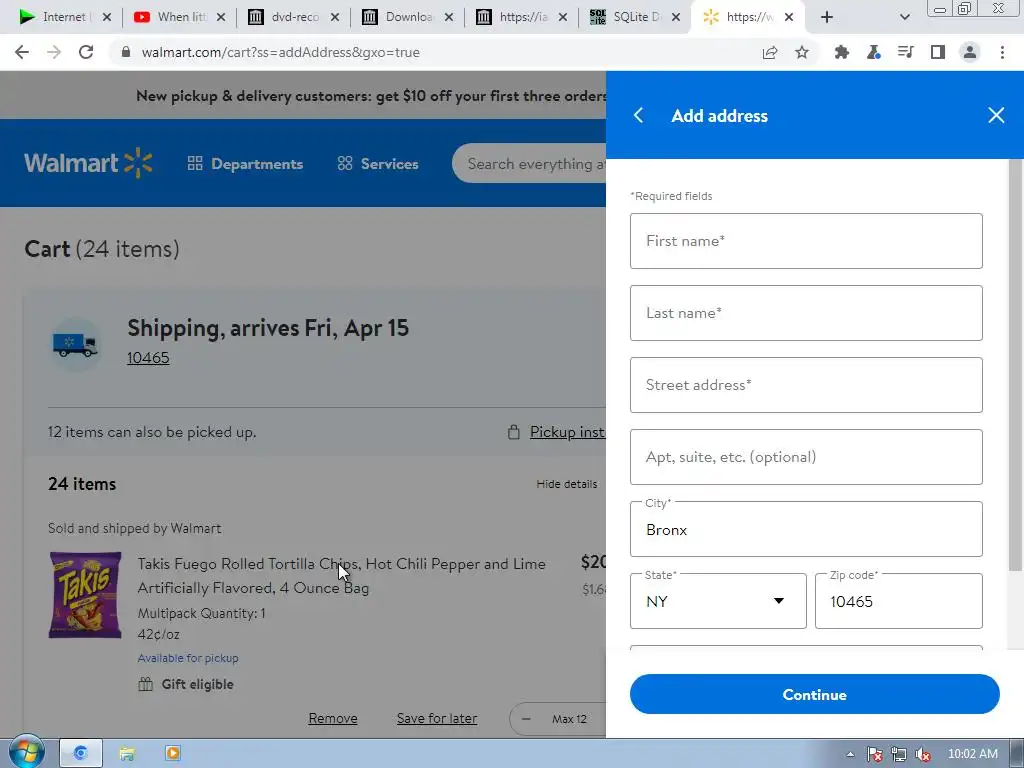Switch to the Downloa tab
The height and width of the screenshot is (768, 1024).
click(x=405, y=17)
